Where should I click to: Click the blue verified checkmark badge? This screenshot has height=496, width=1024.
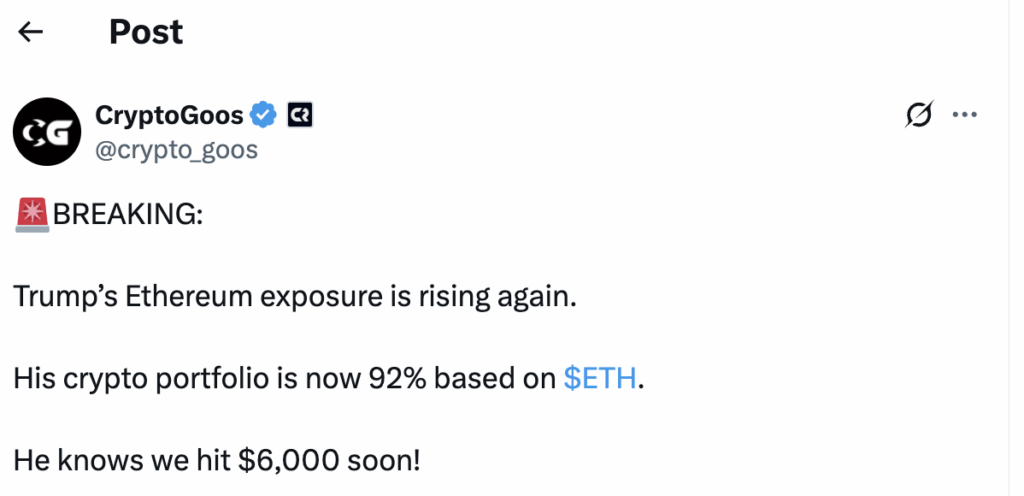[264, 116]
